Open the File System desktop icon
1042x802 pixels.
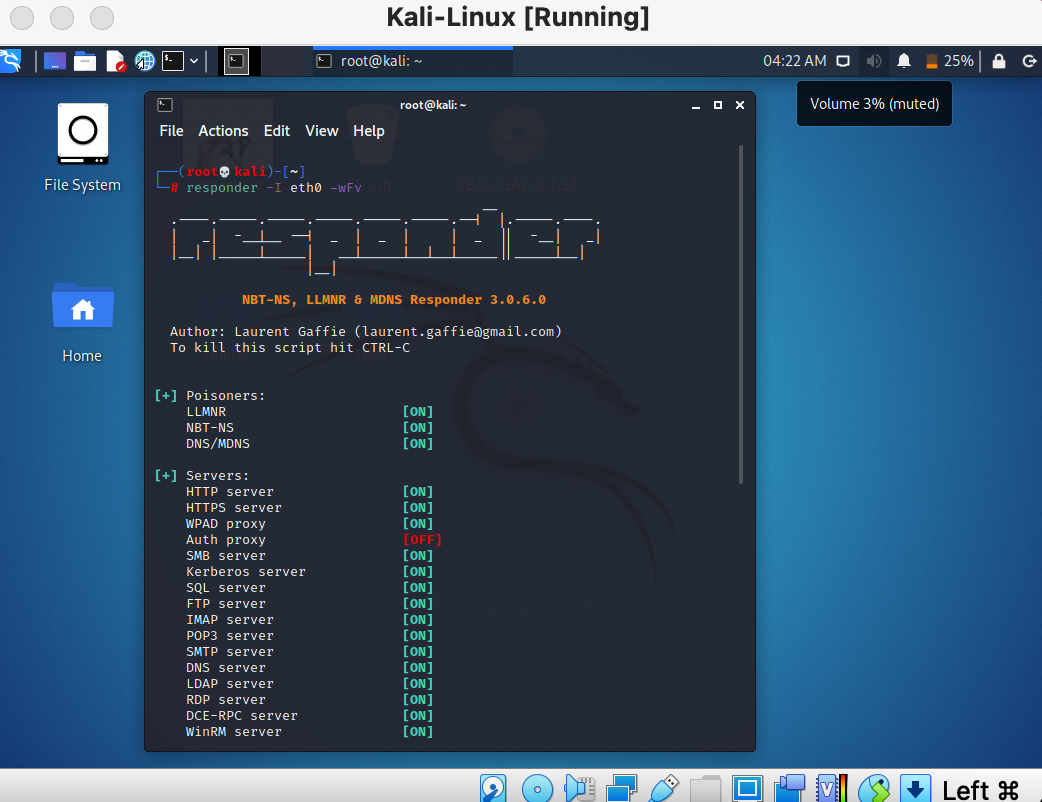click(82, 148)
